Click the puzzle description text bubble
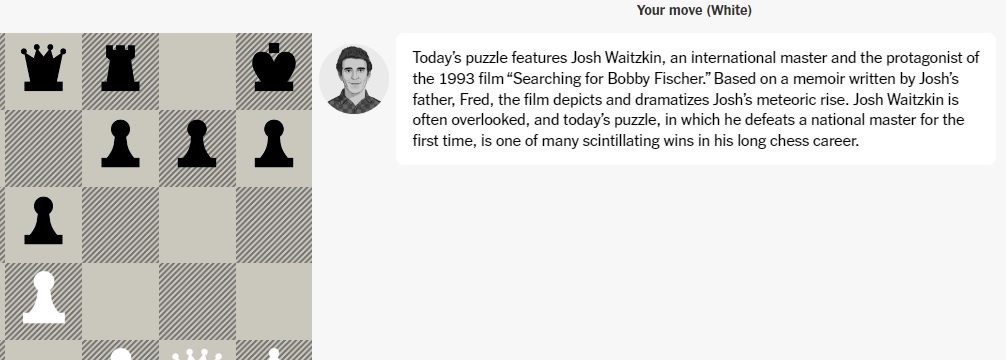The width and height of the screenshot is (1006, 360). pyautogui.click(x=695, y=99)
